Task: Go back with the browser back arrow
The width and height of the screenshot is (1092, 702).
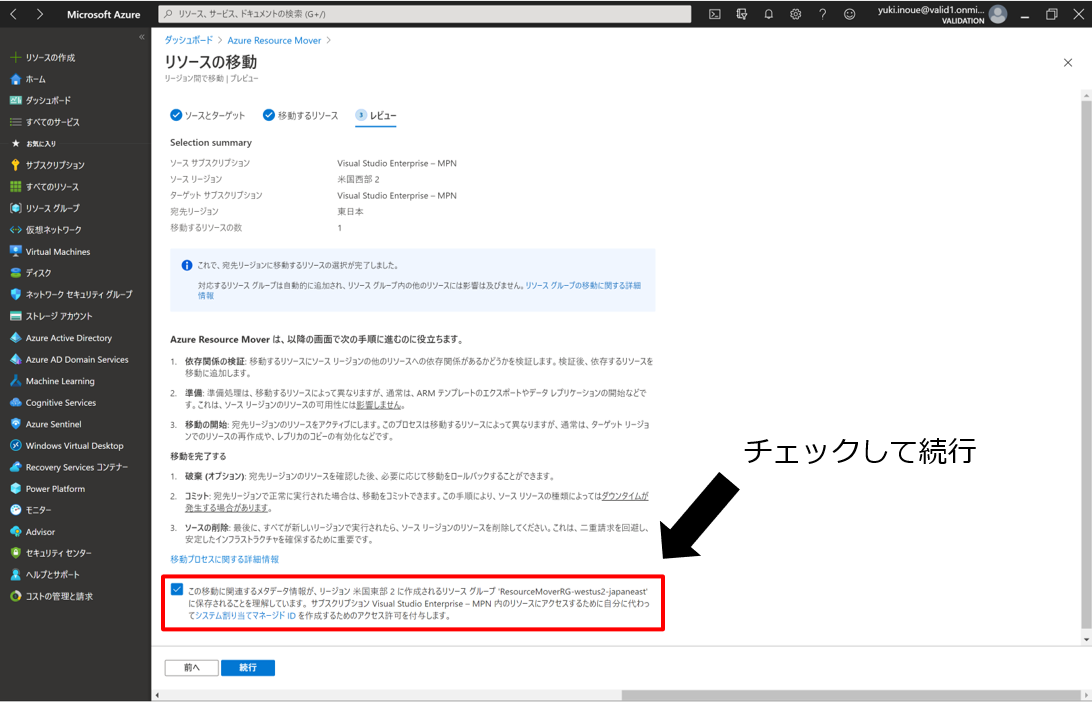Action: coord(13,14)
